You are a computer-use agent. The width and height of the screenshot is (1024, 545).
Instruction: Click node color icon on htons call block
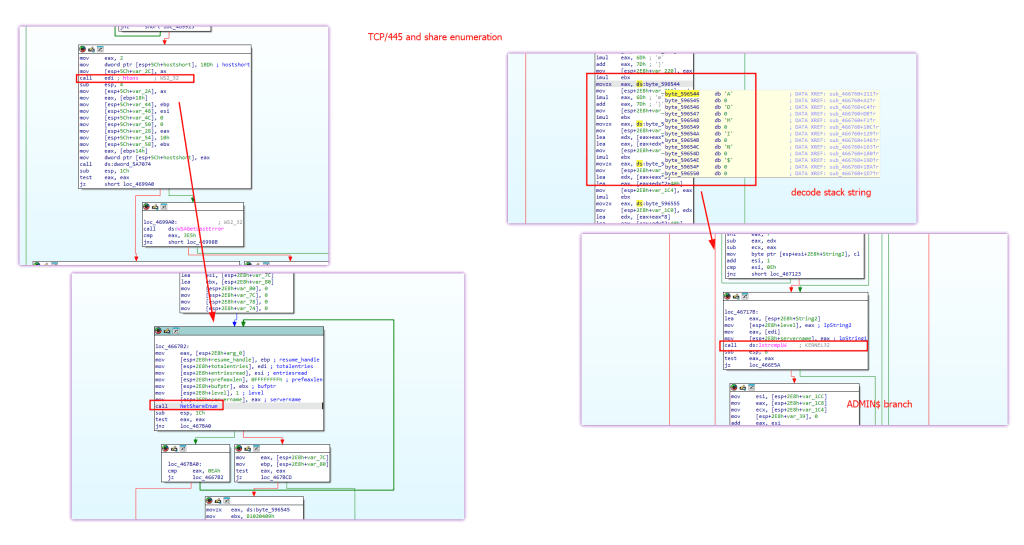click(x=82, y=49)
